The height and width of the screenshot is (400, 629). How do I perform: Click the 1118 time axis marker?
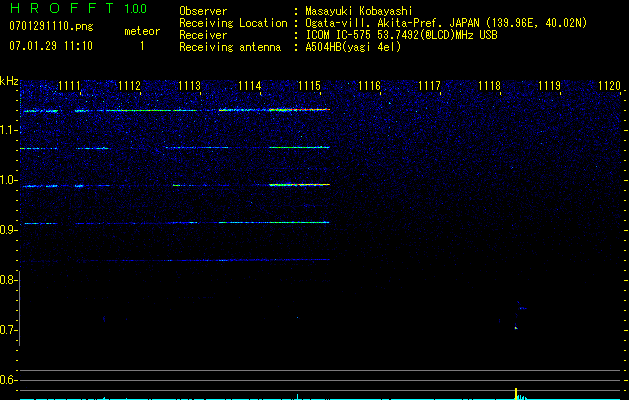click(489, 86)
